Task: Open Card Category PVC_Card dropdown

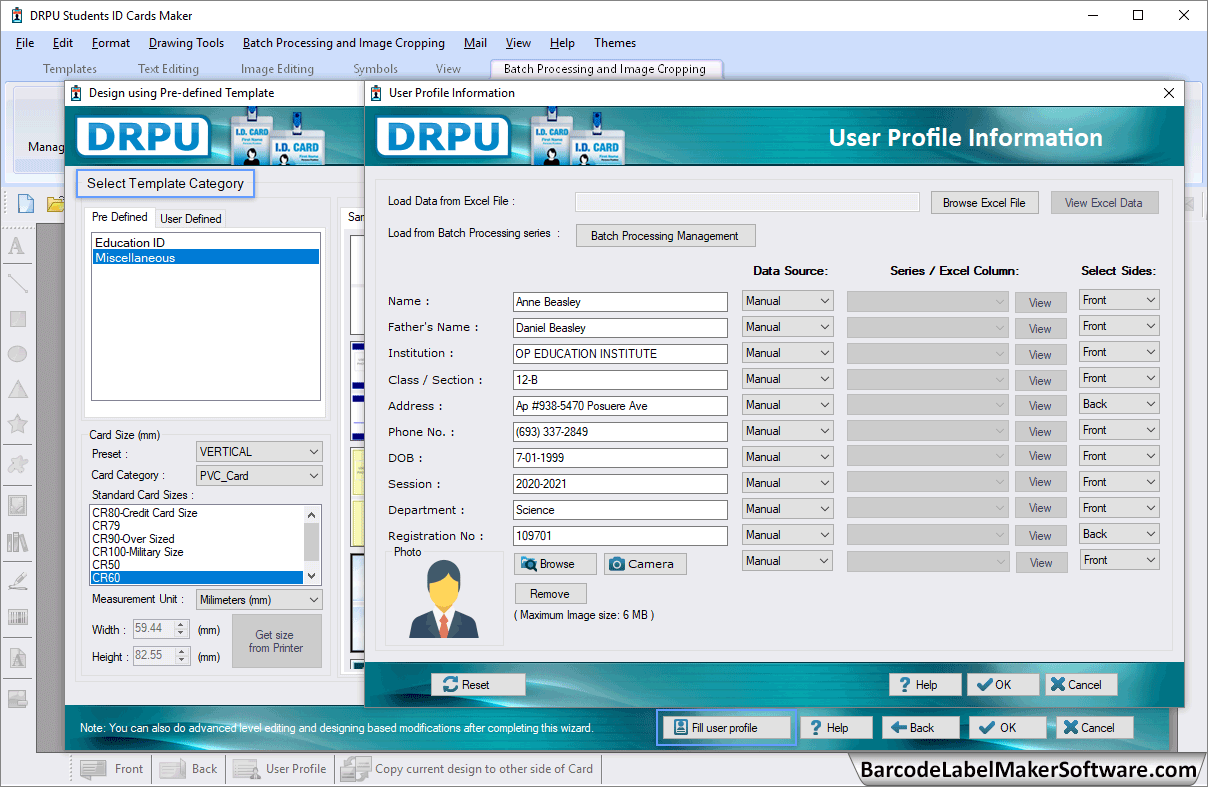Action: click(259, 476)
